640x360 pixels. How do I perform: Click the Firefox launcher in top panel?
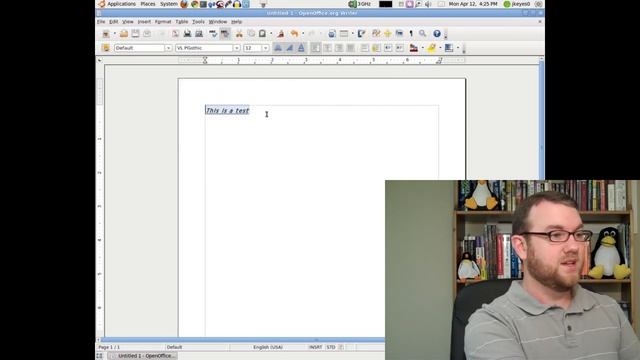pyautogui.click(x=184, y=4)
